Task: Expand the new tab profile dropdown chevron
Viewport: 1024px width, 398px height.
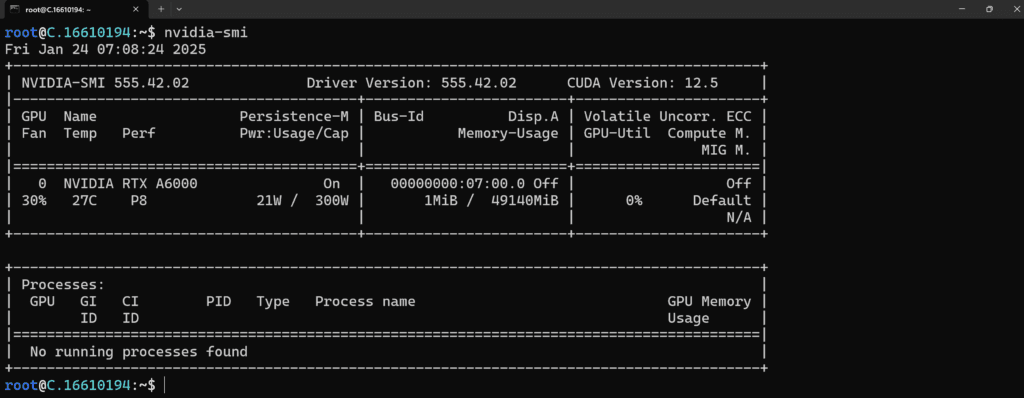Action: click(180, 9)
